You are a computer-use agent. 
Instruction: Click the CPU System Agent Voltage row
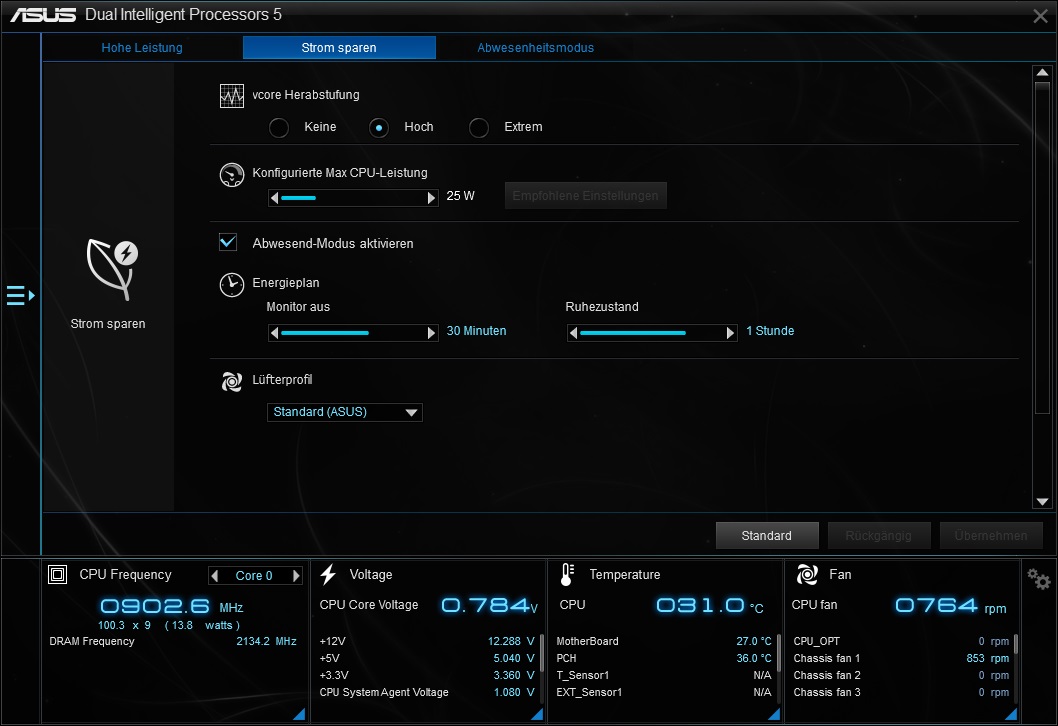(426, 692)
